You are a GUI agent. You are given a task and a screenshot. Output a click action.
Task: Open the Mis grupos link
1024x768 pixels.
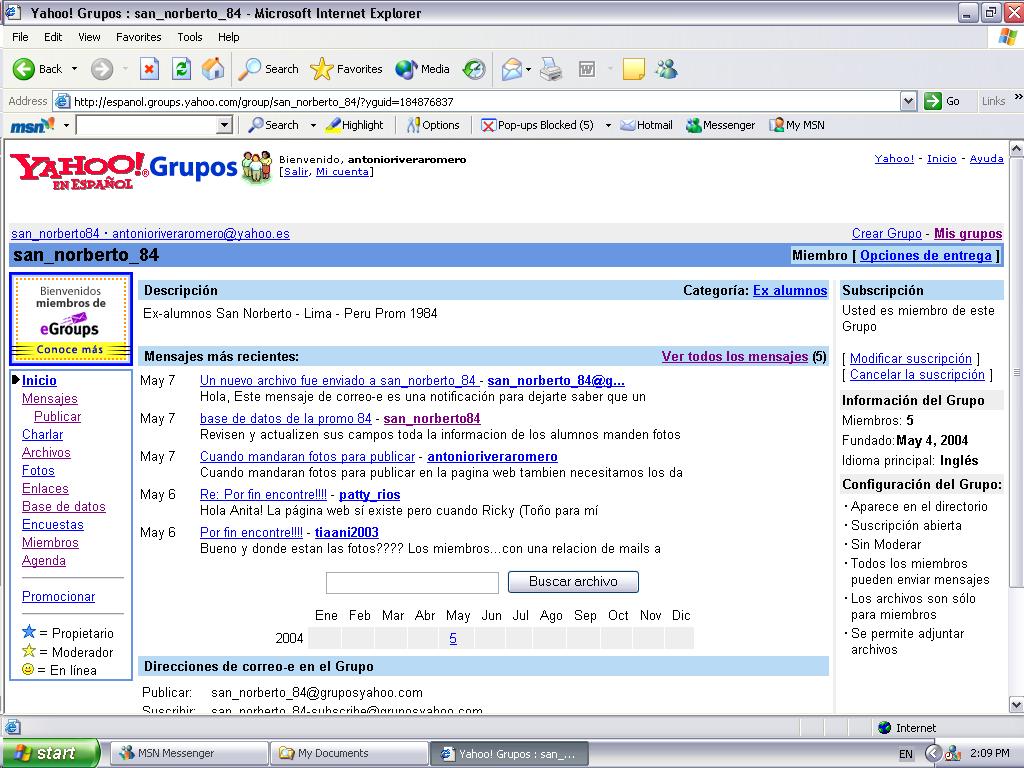coord(968,233)
